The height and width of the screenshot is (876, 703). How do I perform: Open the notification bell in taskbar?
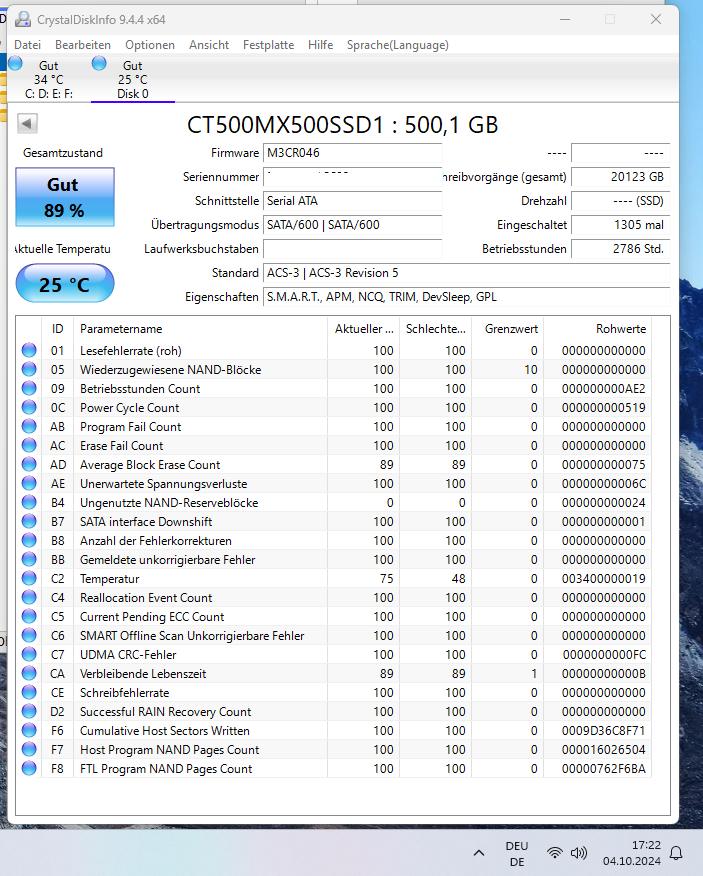(676, 853)
